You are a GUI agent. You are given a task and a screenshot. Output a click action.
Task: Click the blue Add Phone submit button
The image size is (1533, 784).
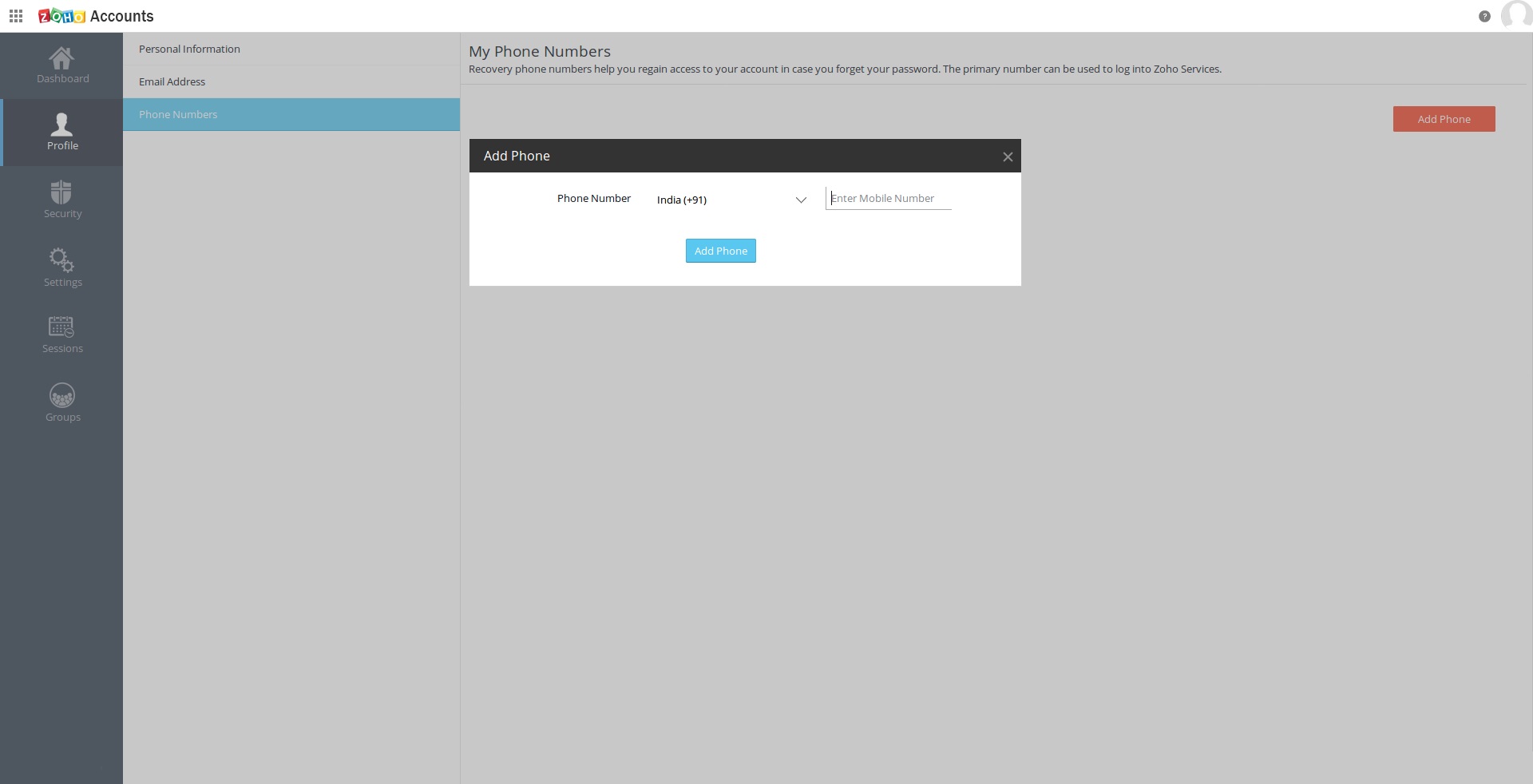click(720, 251)
